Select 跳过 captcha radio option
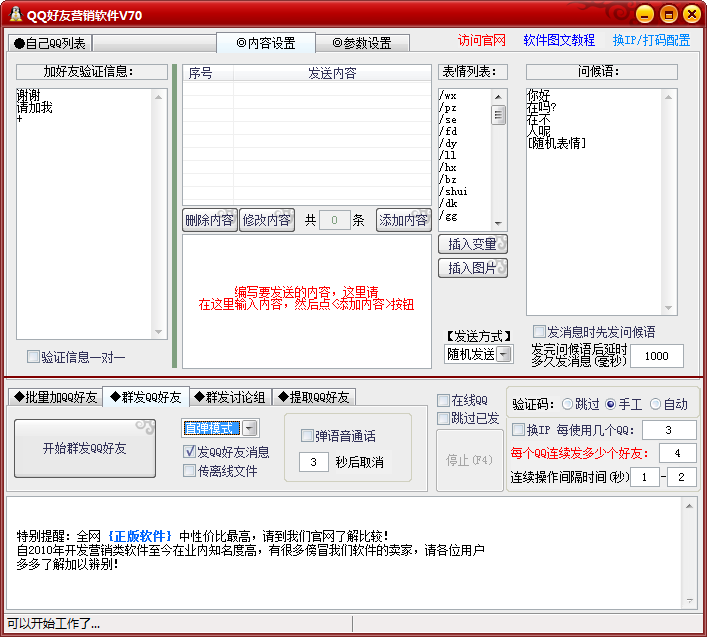 pyautogui.click(x=567, y=404)
